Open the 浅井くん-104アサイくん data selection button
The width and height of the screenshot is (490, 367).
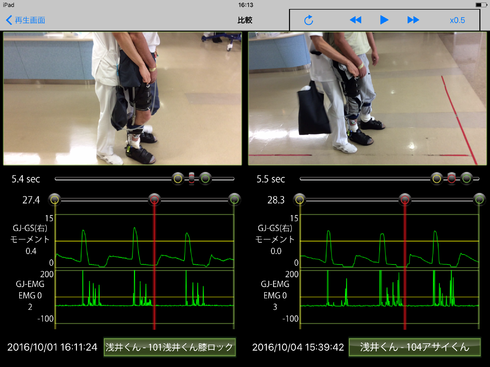415,347
